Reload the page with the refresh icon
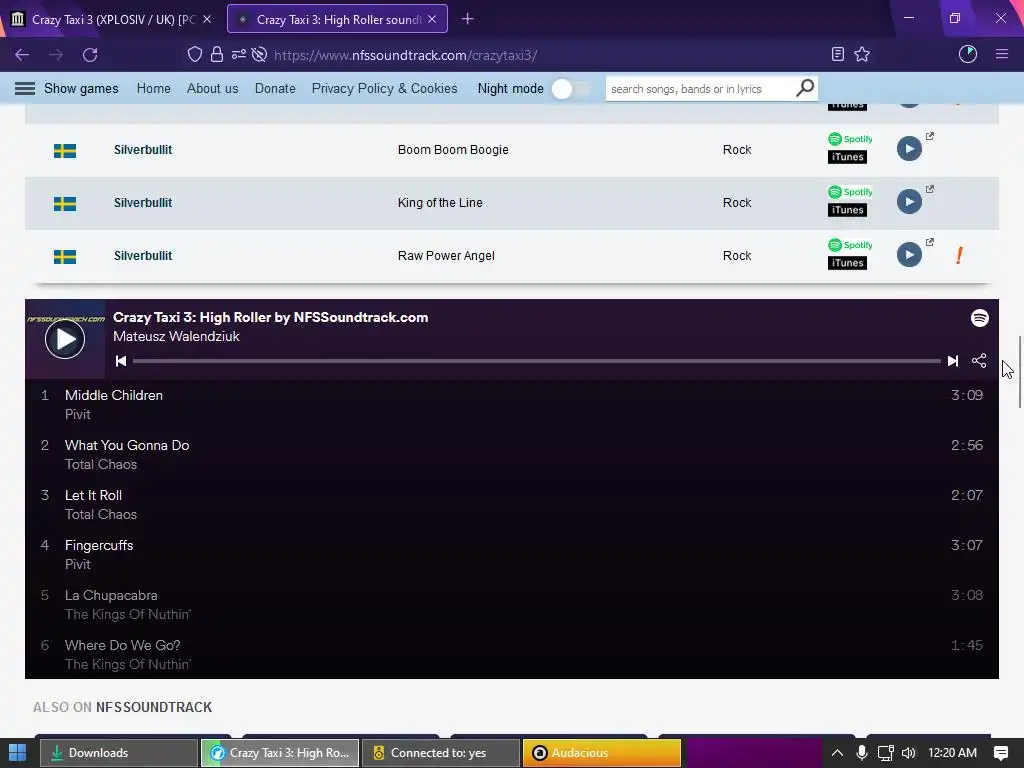 pyautogui.click(x=90, y=55)
